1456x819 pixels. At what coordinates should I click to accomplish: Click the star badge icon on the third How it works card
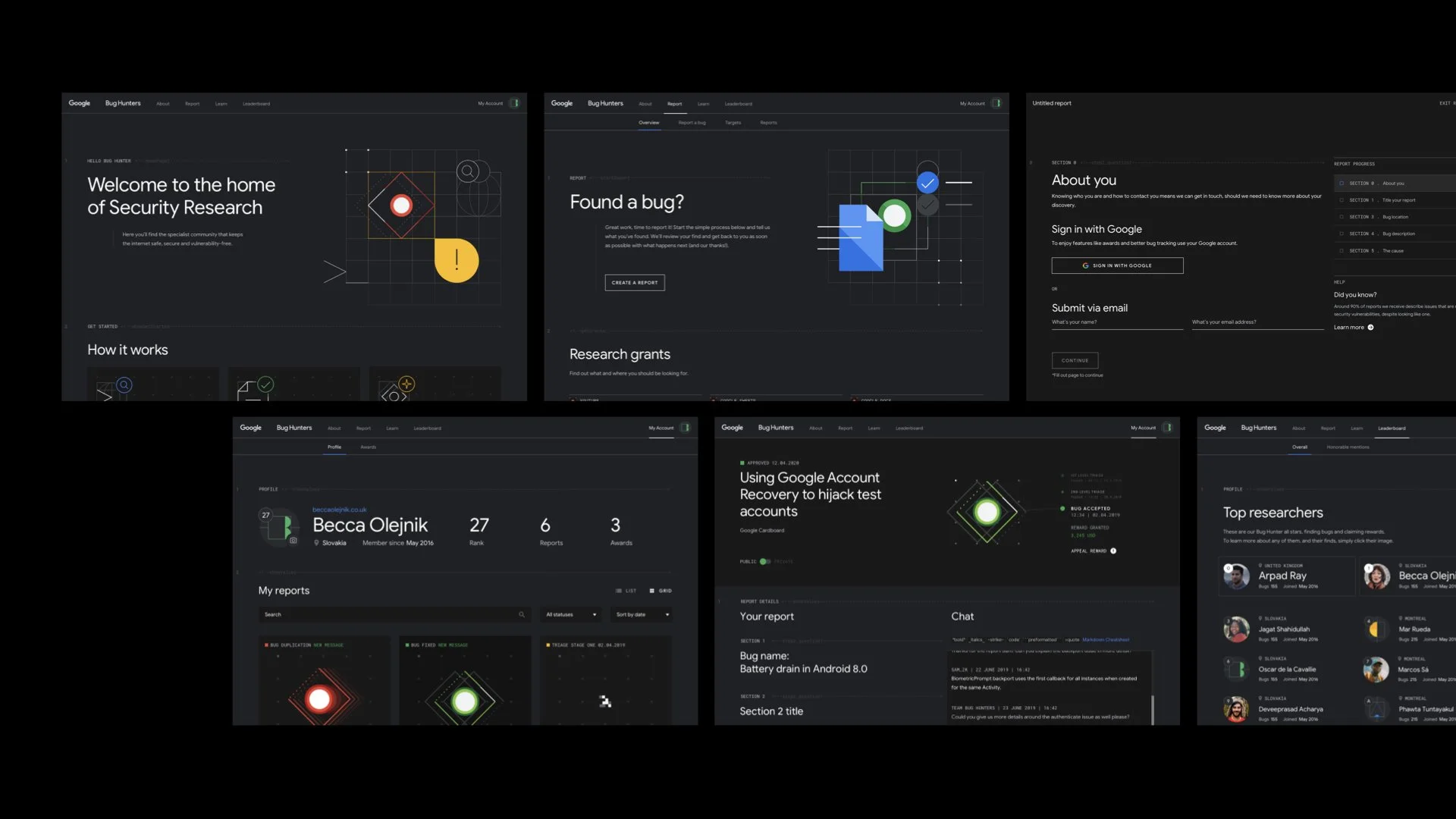406,384
